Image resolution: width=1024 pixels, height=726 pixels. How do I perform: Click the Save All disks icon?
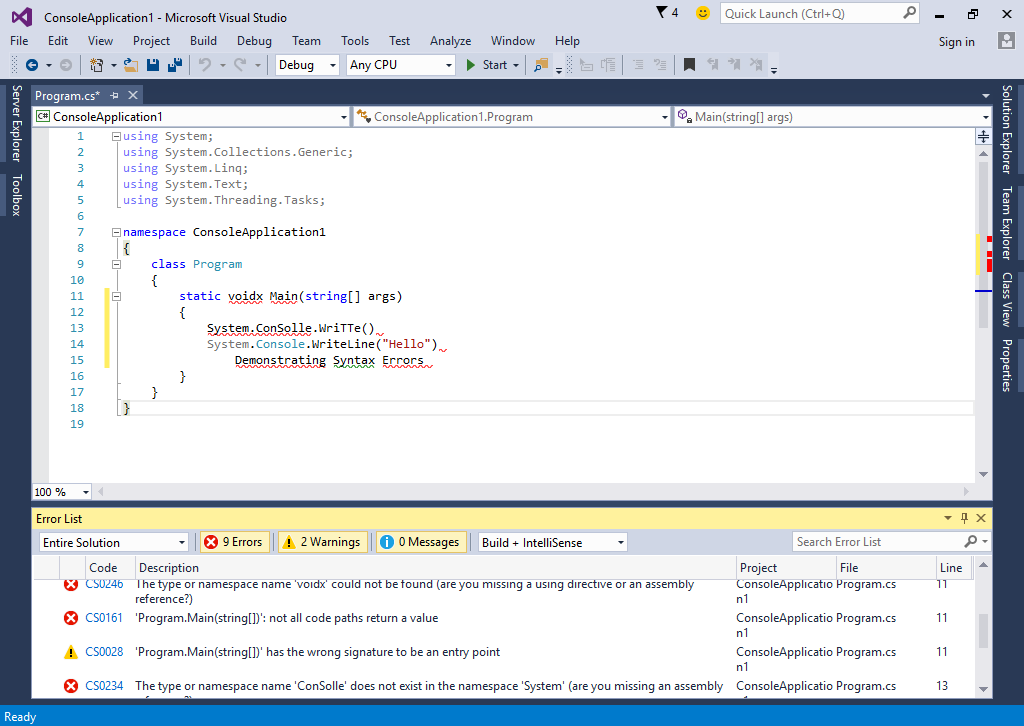click(175, 65)
